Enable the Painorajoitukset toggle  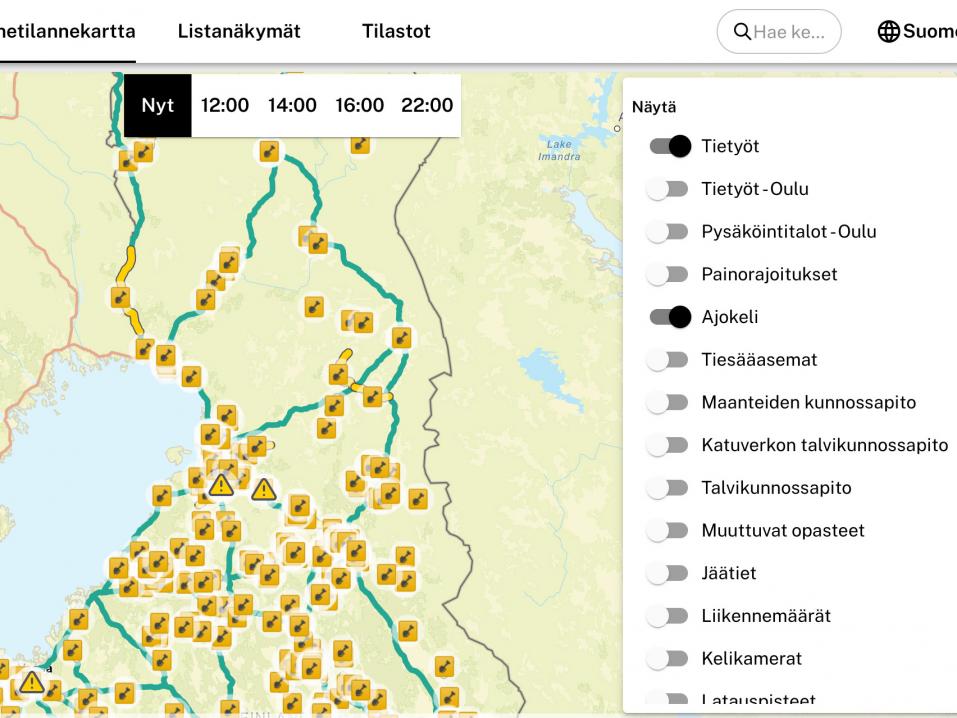(x=669, y=274)
